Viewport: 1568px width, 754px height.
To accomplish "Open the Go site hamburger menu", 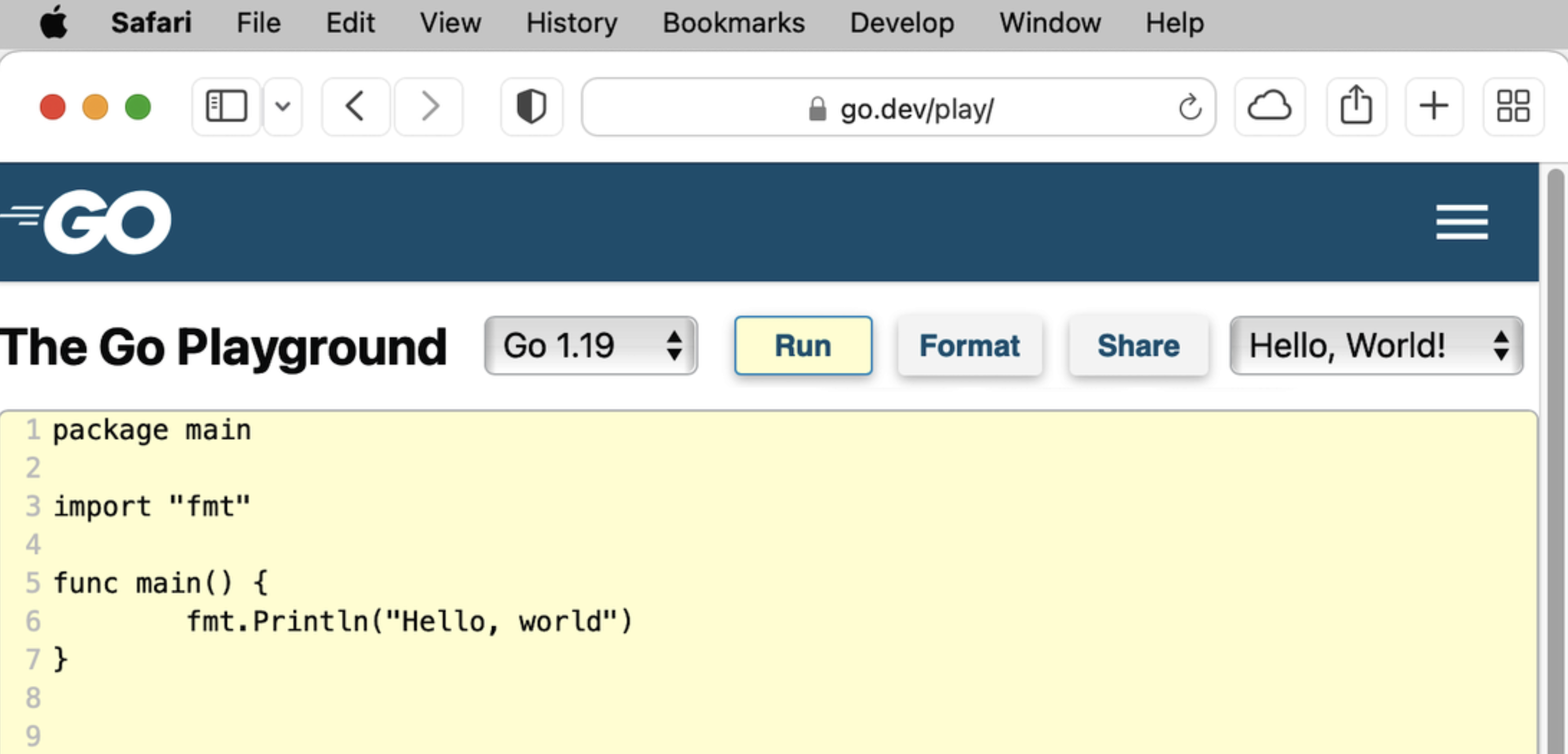I will (x=1462, y=222).
